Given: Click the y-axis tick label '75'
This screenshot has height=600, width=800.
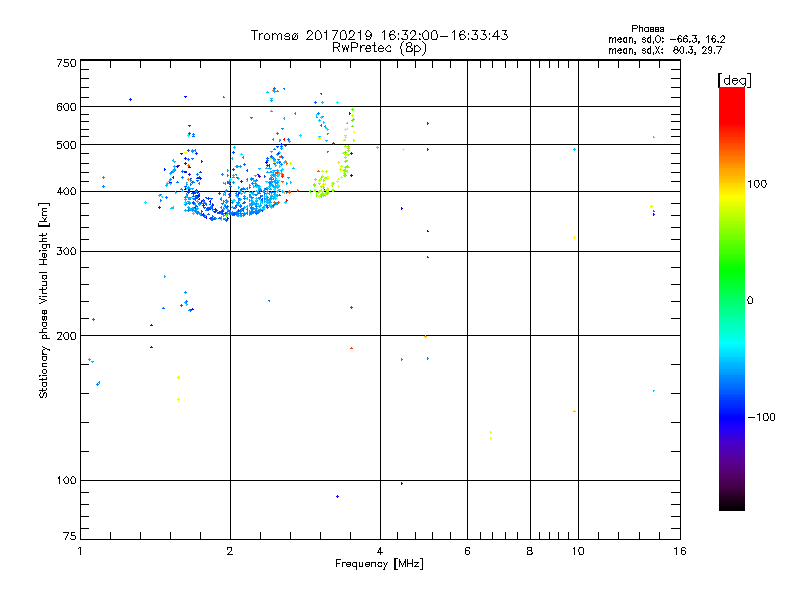Looking at the screenshot, I should (x=70, y=536).
